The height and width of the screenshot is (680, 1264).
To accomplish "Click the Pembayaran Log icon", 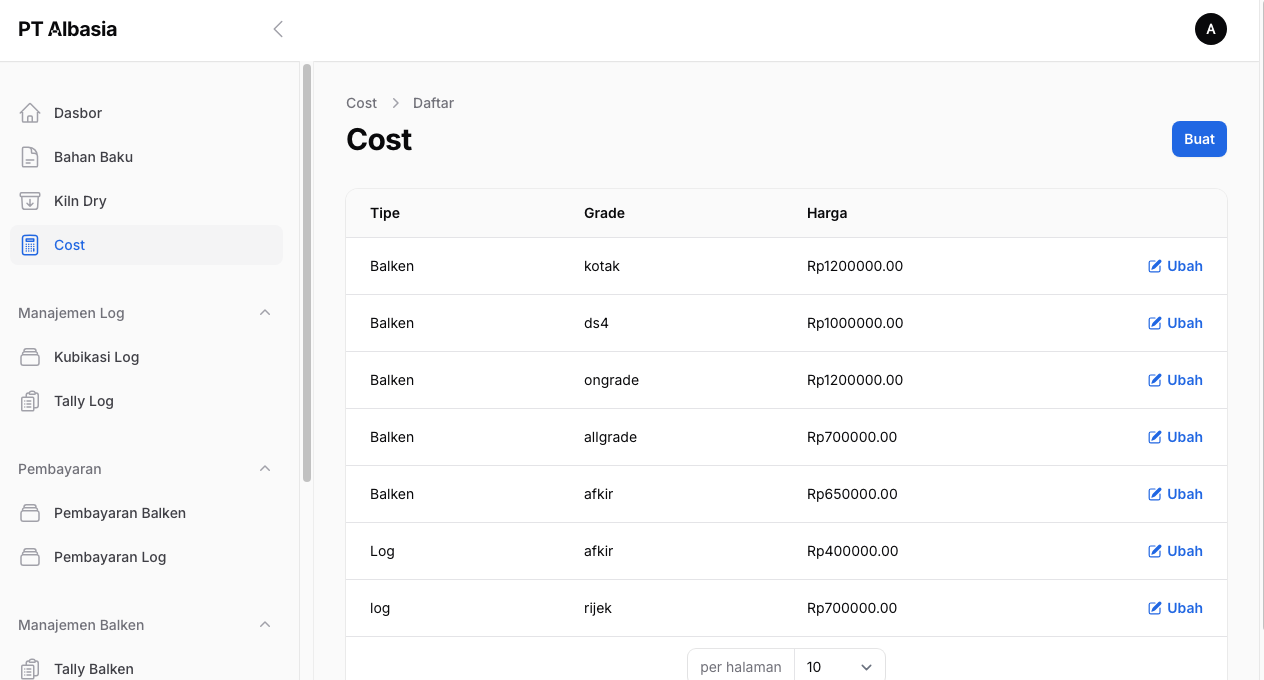I will (30, 557).
